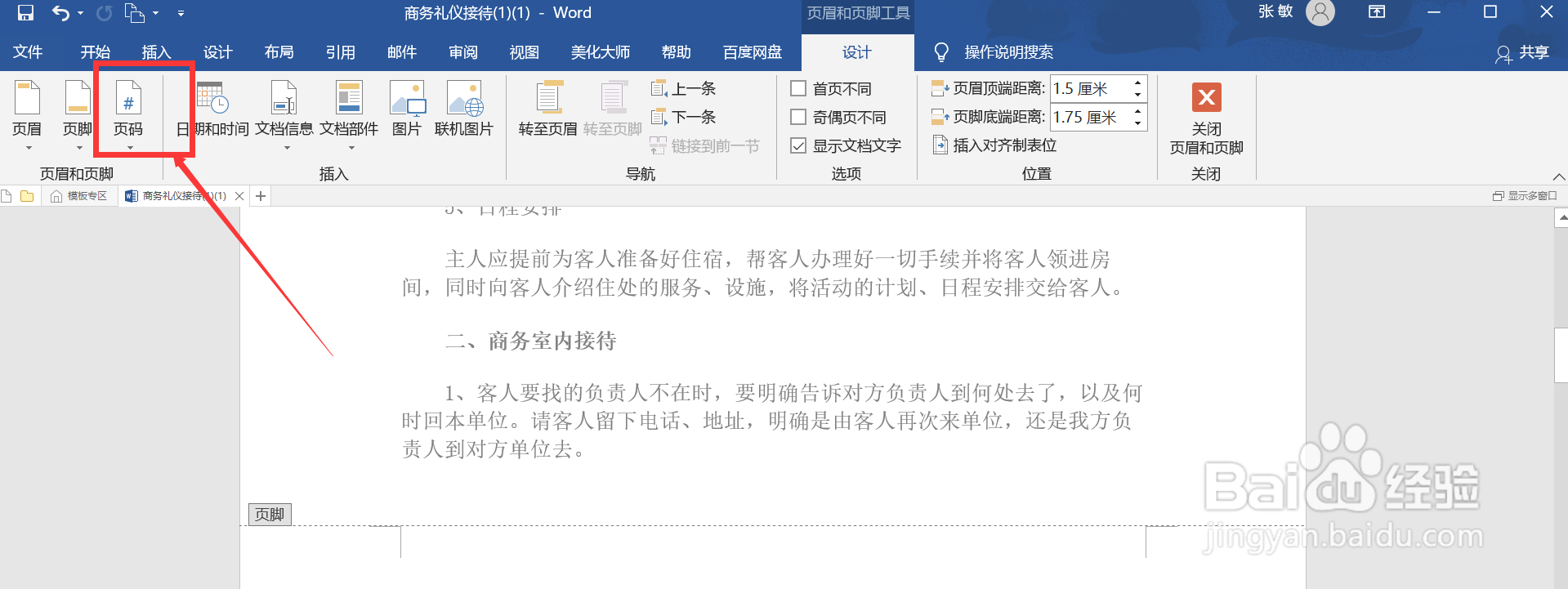The height and width of the screenshot is (589, 1568).
Task: Click 转至页脚 (Go to Footer)
Action: point(613,109)
